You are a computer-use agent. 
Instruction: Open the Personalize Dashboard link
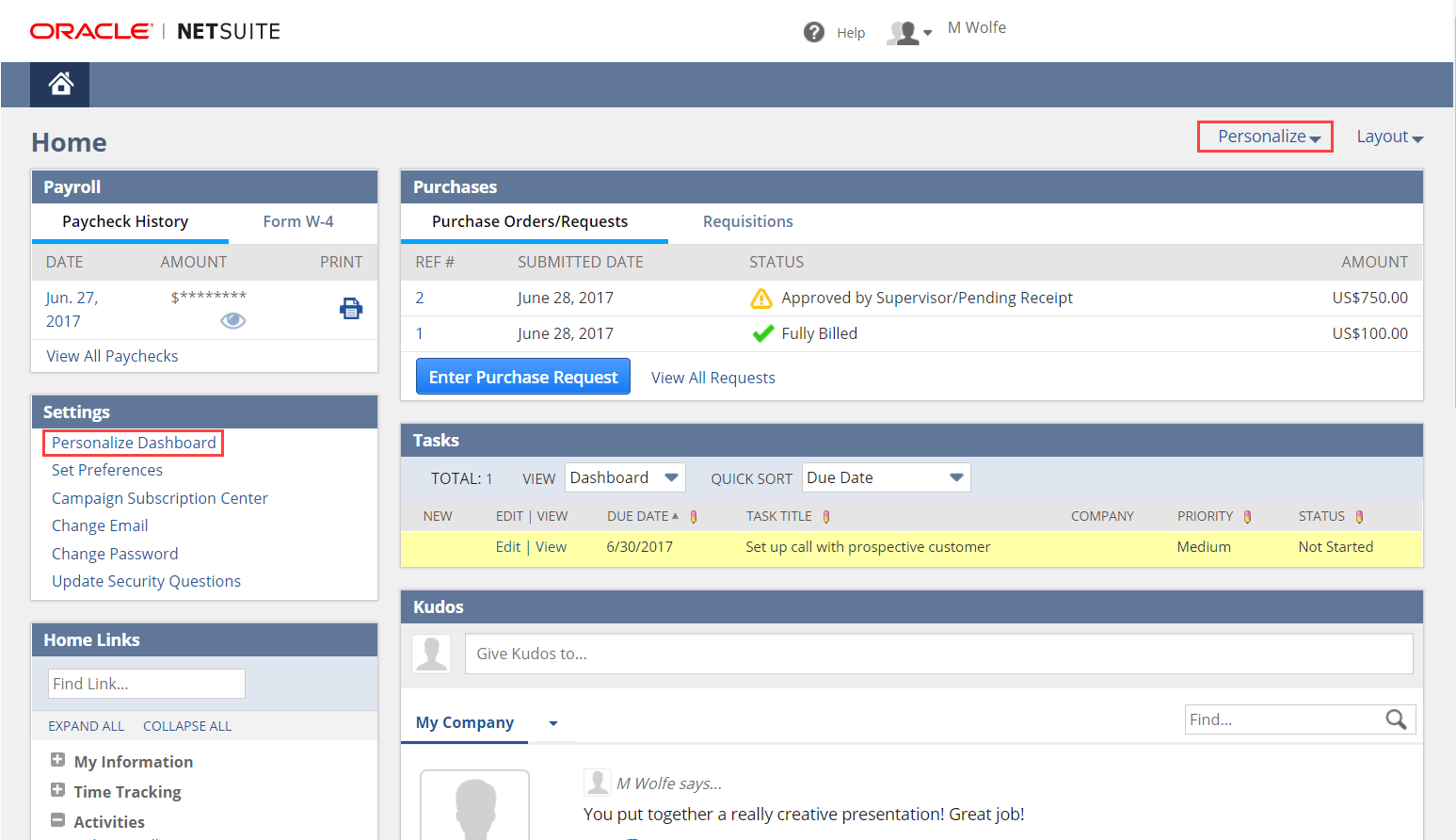pyautogui.click(x=134, y=443)
